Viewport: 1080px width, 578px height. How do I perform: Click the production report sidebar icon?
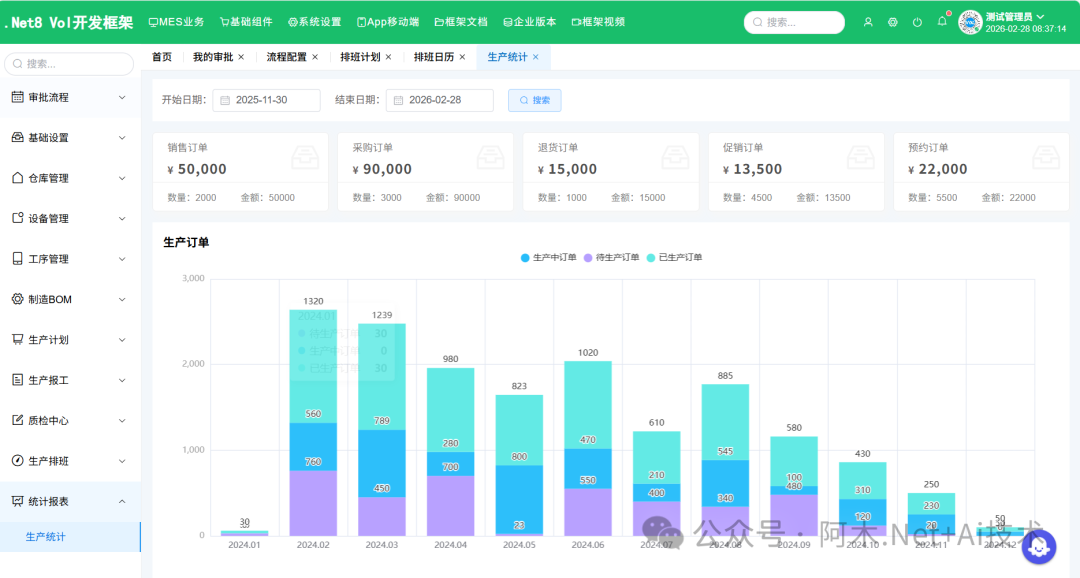[x=17, y=380]
